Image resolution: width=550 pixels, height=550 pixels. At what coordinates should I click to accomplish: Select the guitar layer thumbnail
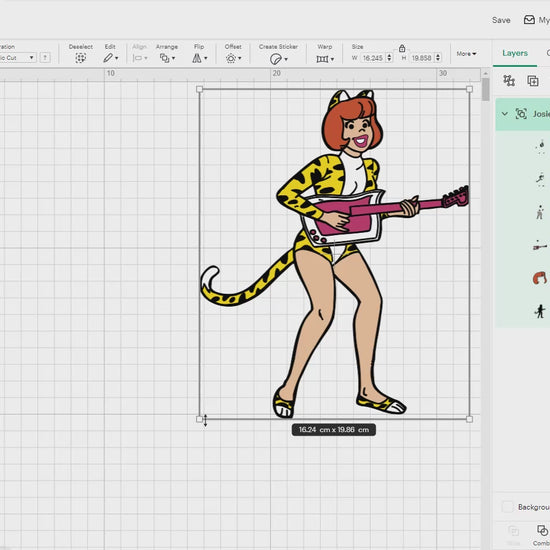coord(540,246)
